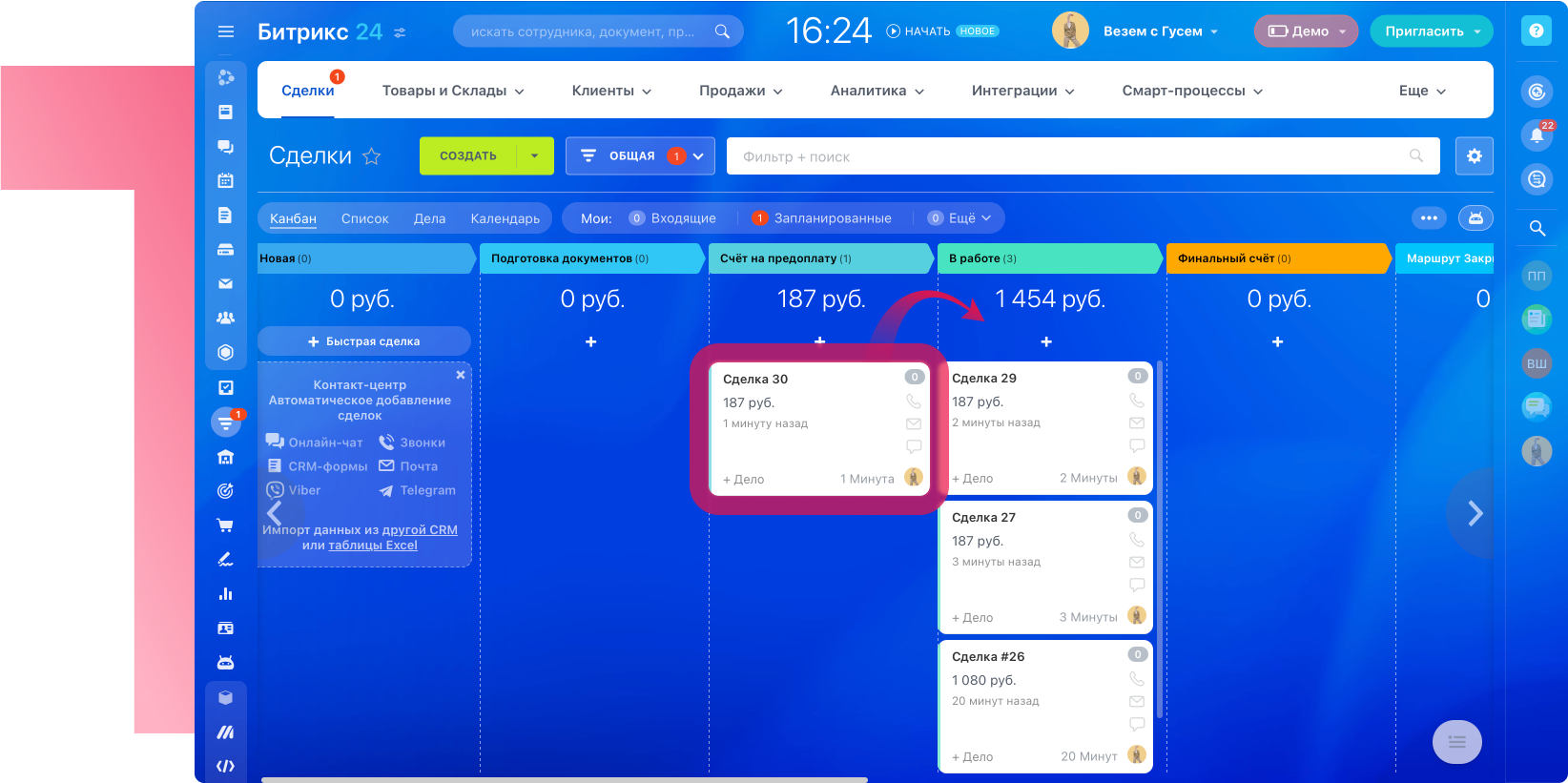Open the help question mark

[x=1536, y=31]
